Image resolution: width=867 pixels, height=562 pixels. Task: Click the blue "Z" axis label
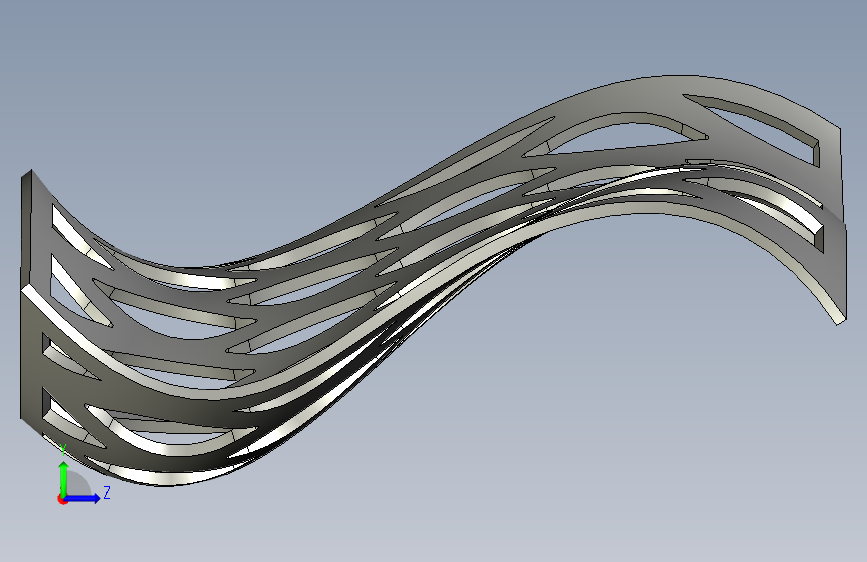click(x=107, y=492)
